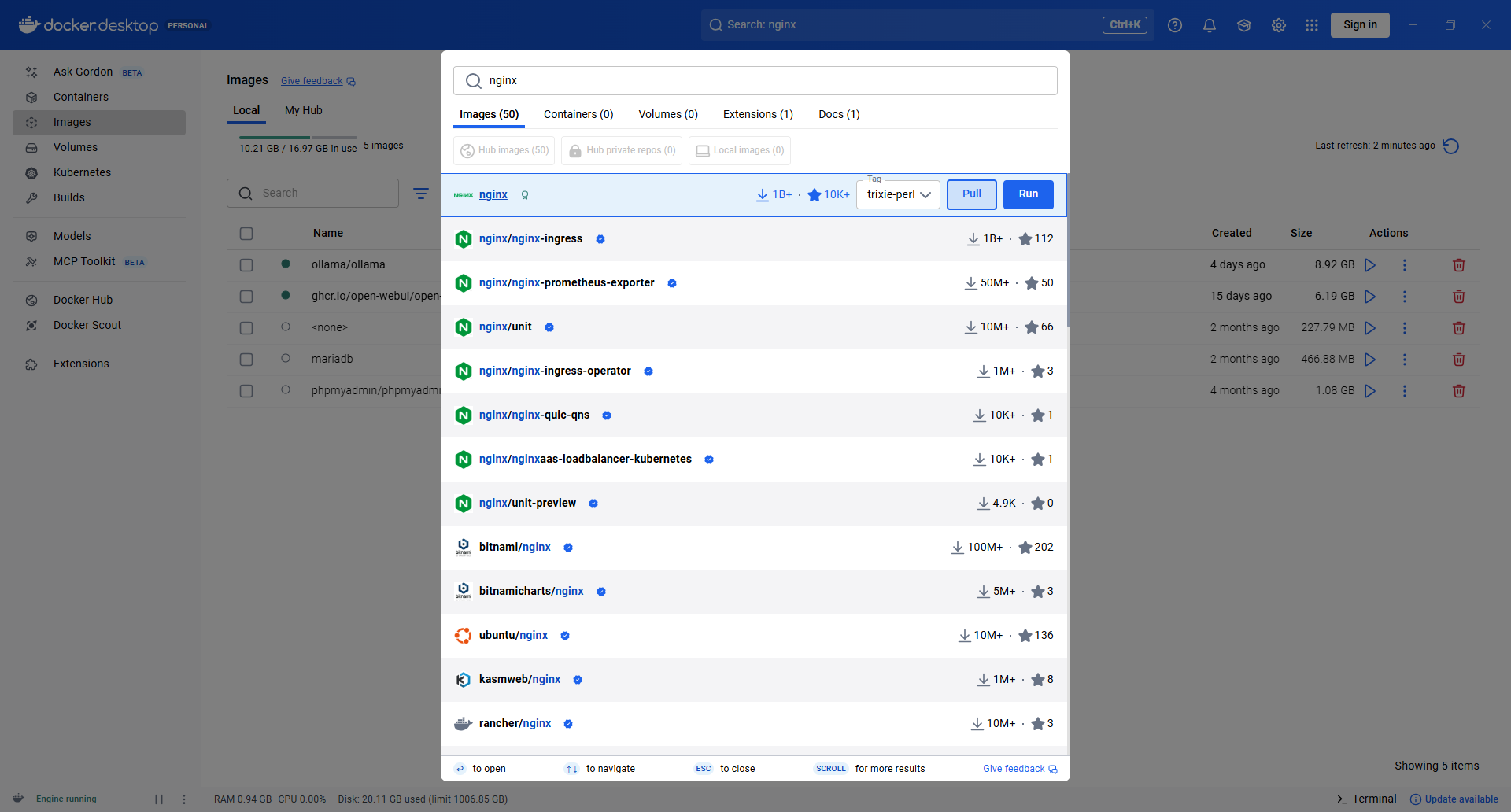Check the phpmyadmin row checkbox
The height and width of the screenshot is (812, 1511).
click(x=246, y=391)
